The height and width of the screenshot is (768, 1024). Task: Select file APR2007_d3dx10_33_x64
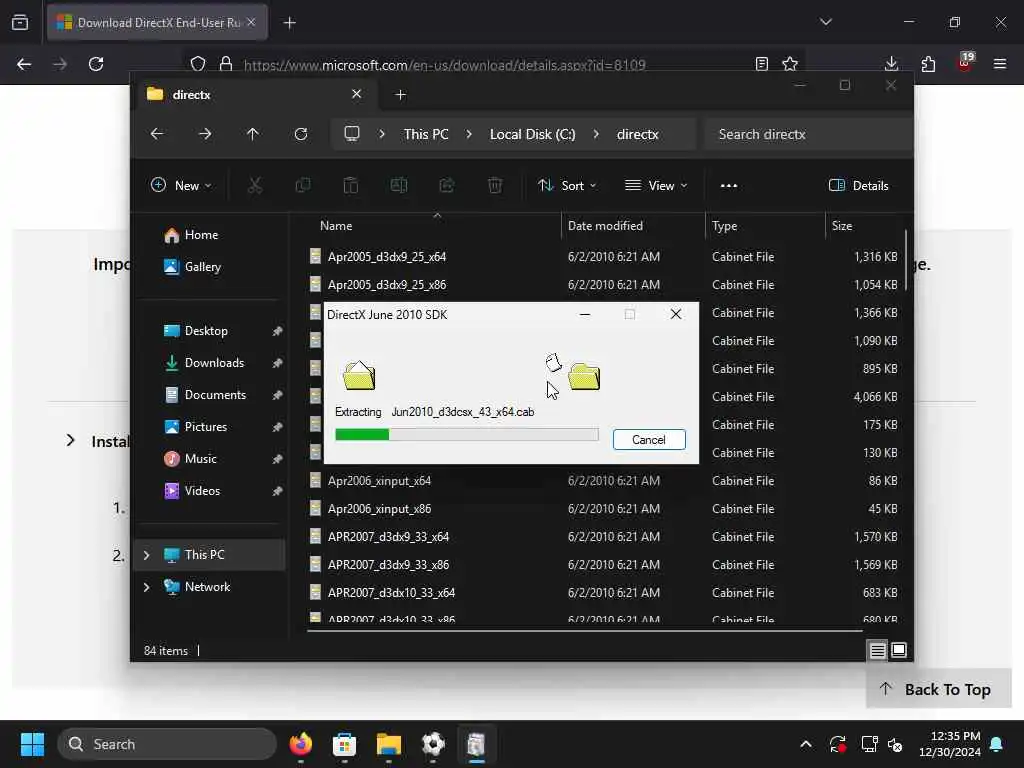[391, 593]
